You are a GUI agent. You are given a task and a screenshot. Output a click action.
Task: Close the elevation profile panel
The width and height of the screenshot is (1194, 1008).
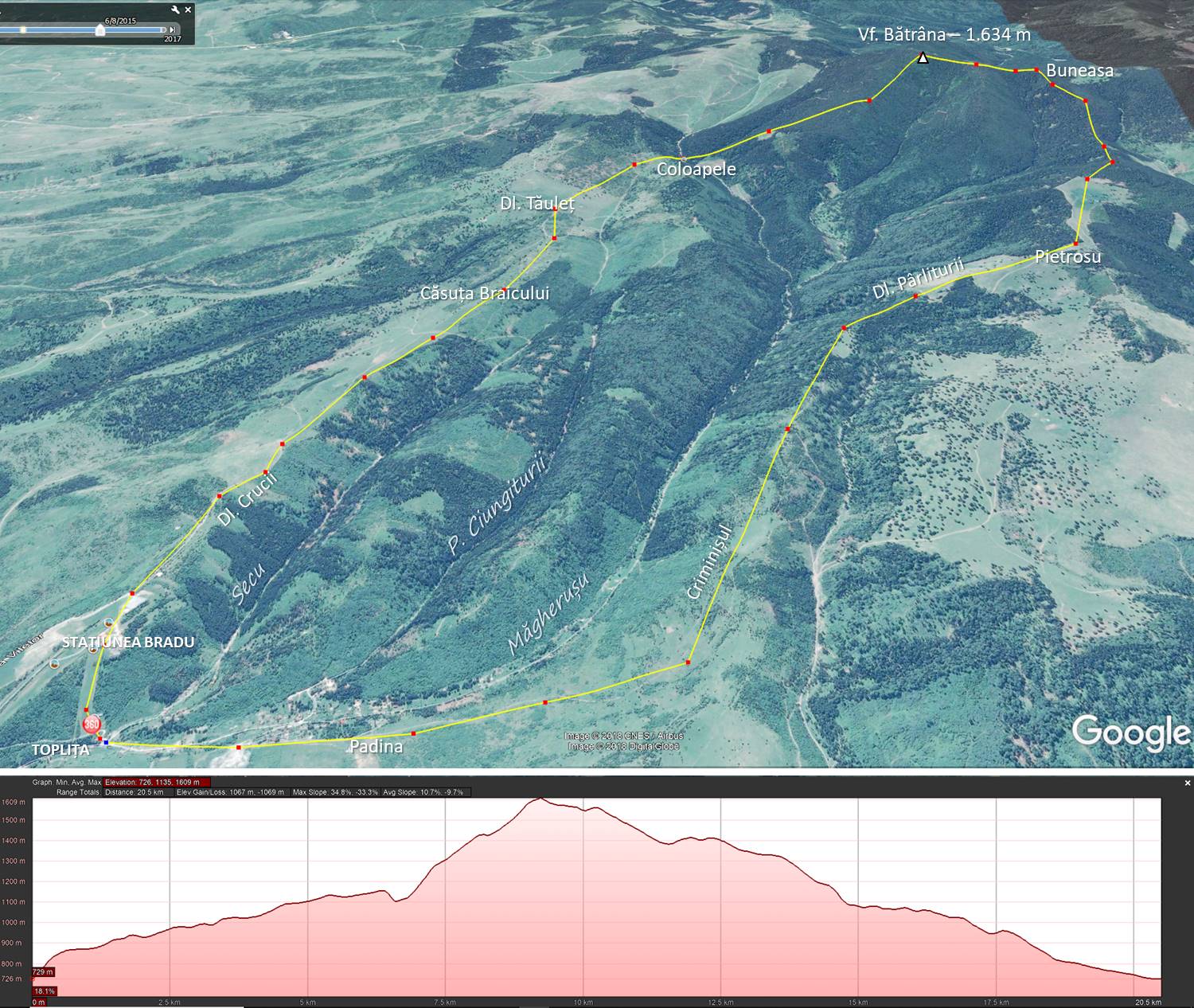point(1188,783)
